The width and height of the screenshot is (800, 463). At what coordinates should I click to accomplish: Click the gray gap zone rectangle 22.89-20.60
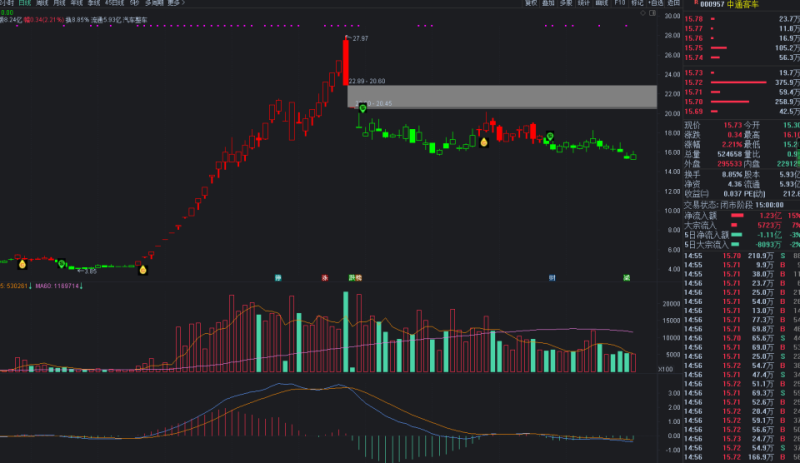502,96
